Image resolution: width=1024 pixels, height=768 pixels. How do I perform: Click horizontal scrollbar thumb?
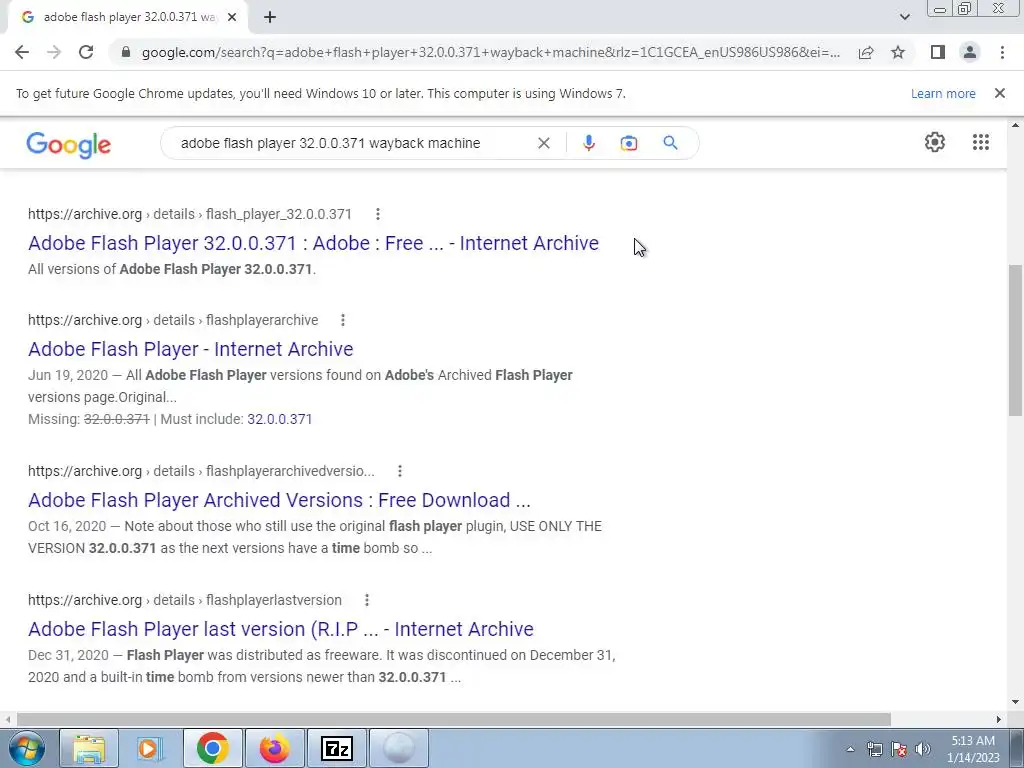click(454, 719)
